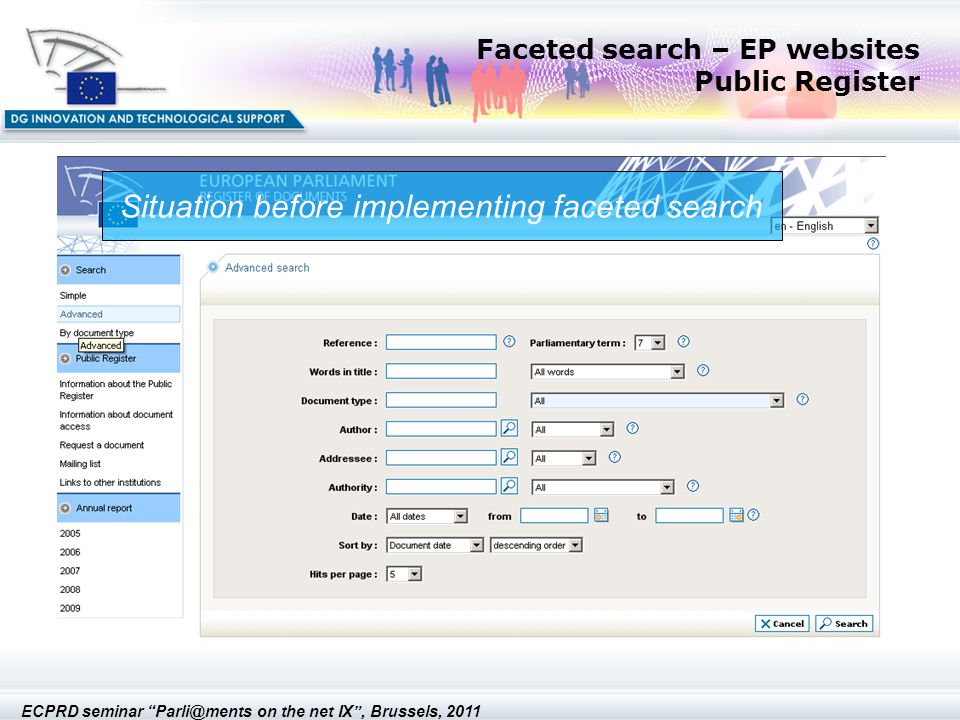Image resolution: width=960 pixels, height=720 pixels.
Task: Click the 'from' date input field
Action: coord(554,516)
